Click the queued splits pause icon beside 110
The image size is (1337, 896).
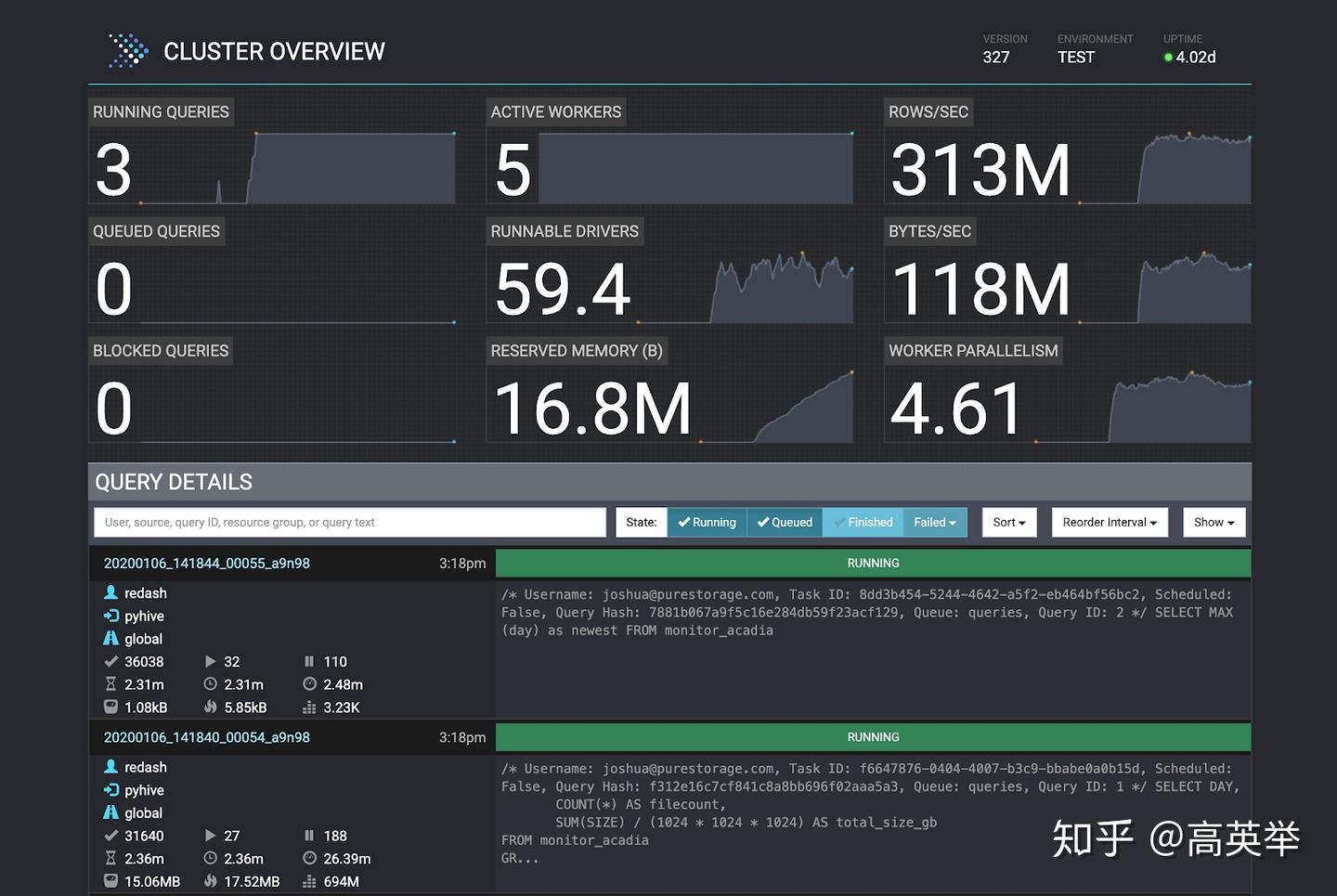tap(309, 661)
